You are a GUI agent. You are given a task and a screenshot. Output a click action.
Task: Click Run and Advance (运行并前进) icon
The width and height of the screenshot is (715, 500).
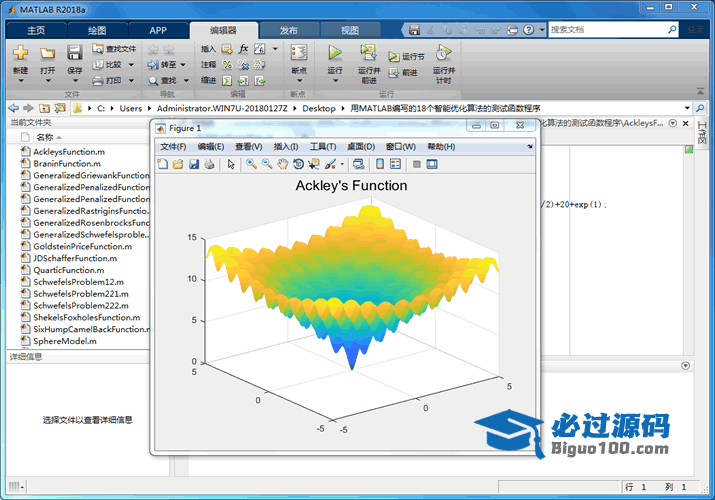(368, 52)
